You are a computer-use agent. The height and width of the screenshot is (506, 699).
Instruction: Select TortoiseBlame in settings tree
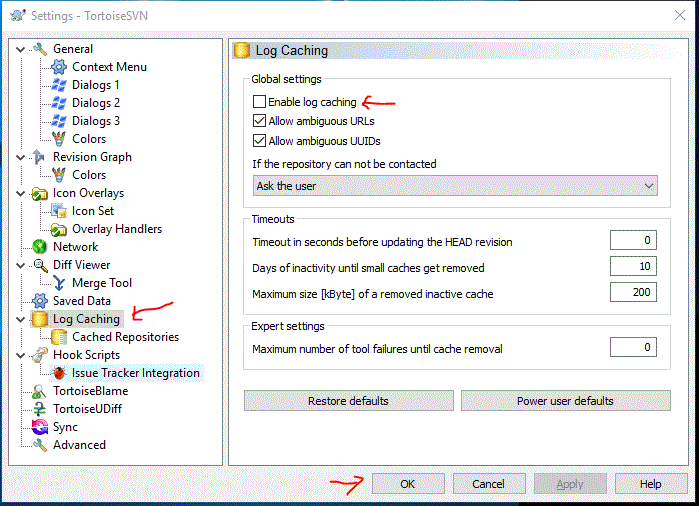pos(90,391)
